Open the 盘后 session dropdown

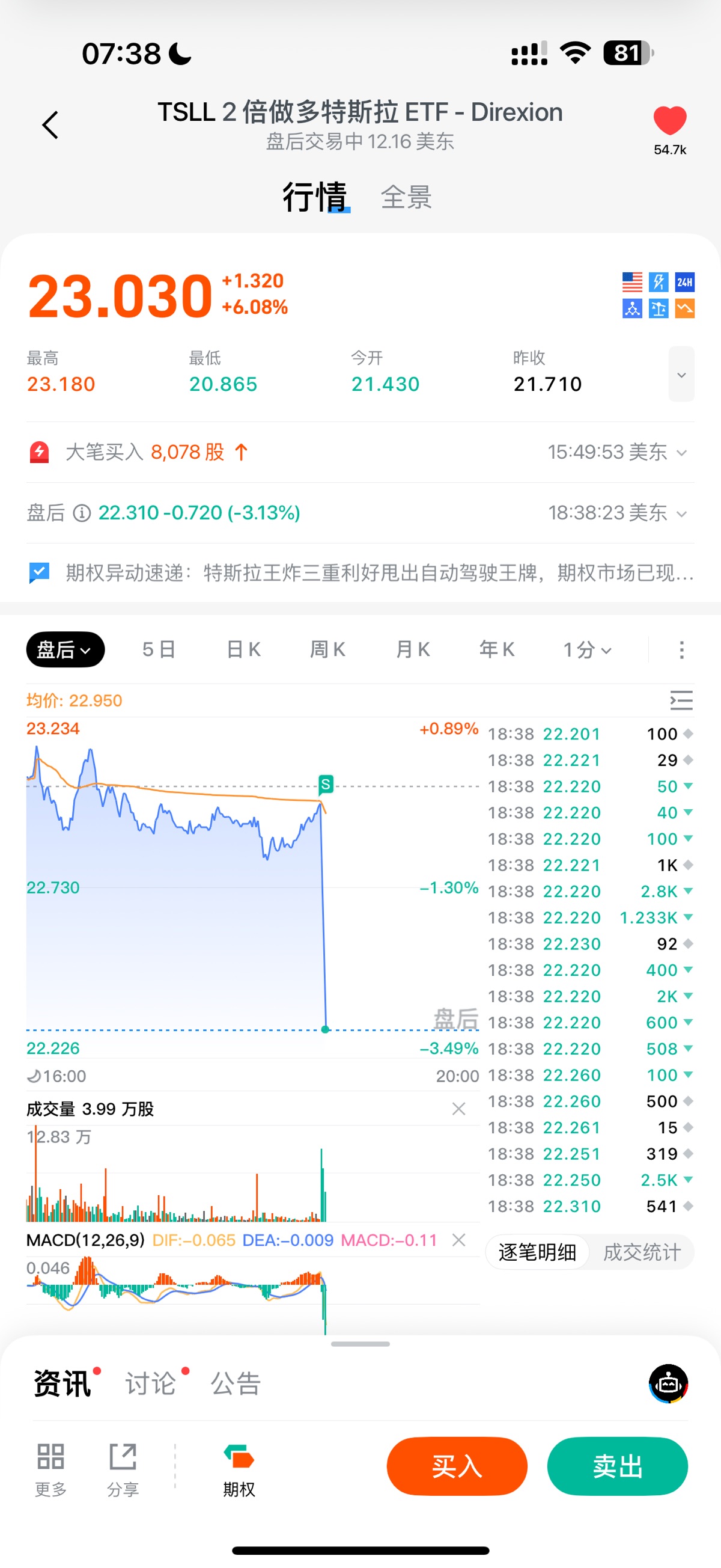(x=65, y=649)
